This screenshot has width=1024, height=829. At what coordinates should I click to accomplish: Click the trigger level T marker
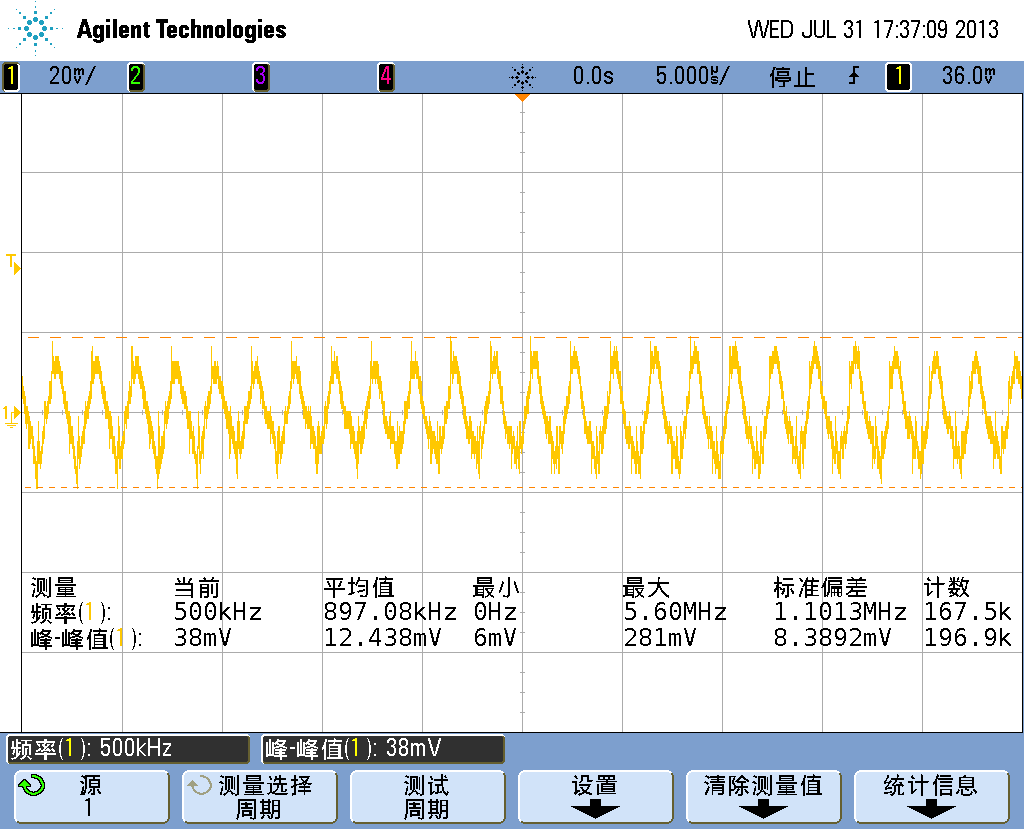(12, 263)
